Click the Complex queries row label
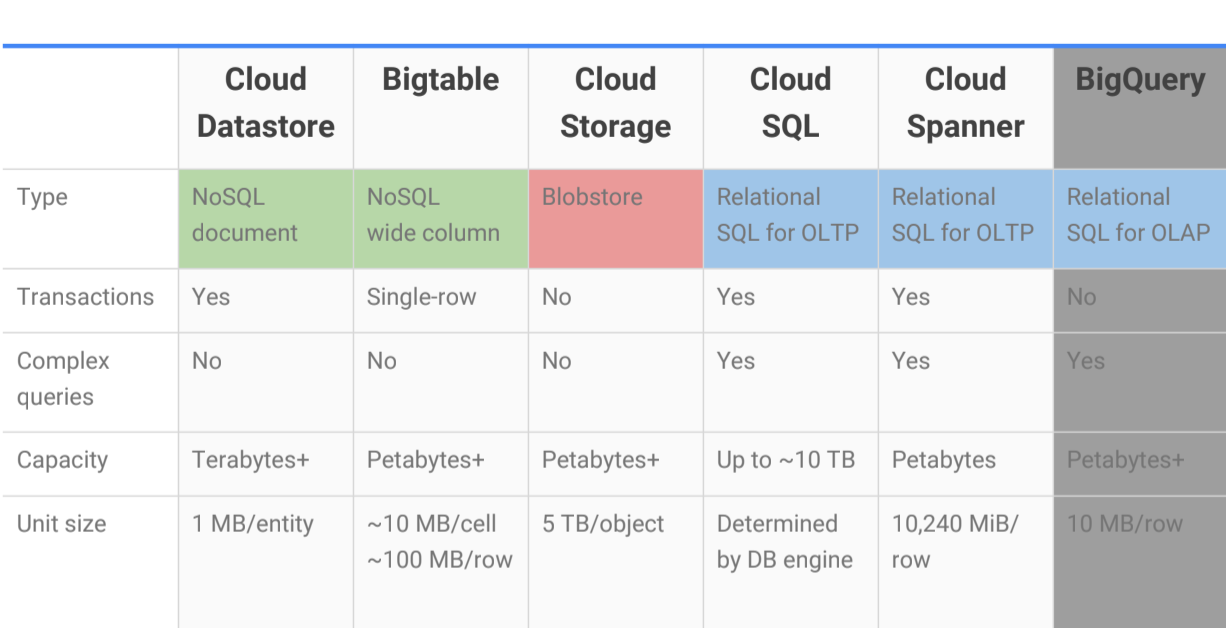The width and height of the screenshot is (1226, 628). pyautogui.click(x=63, y=378)
